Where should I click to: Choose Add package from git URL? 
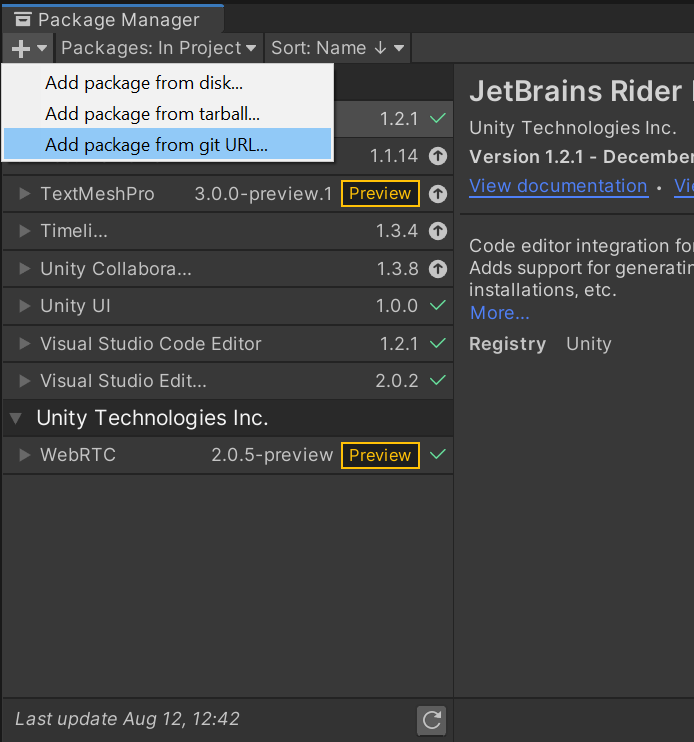coord(167,144)
